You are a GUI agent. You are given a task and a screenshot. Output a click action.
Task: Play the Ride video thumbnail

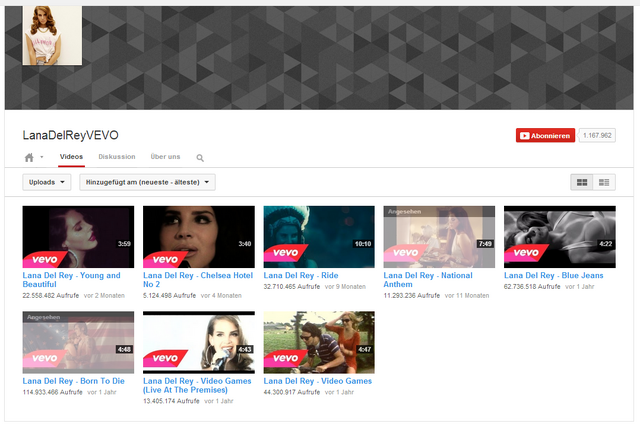click(319, 237)
